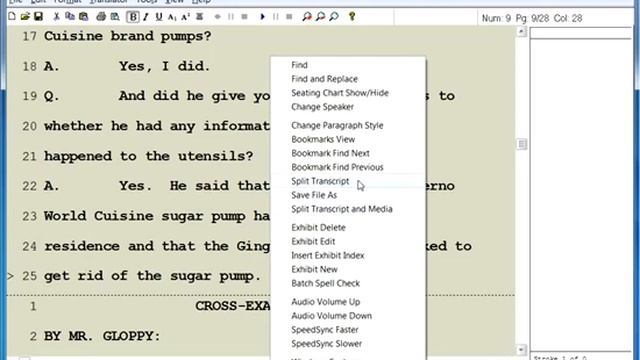
Task: Click line 18 "Yes, I did."
Action: coord(164,66)
